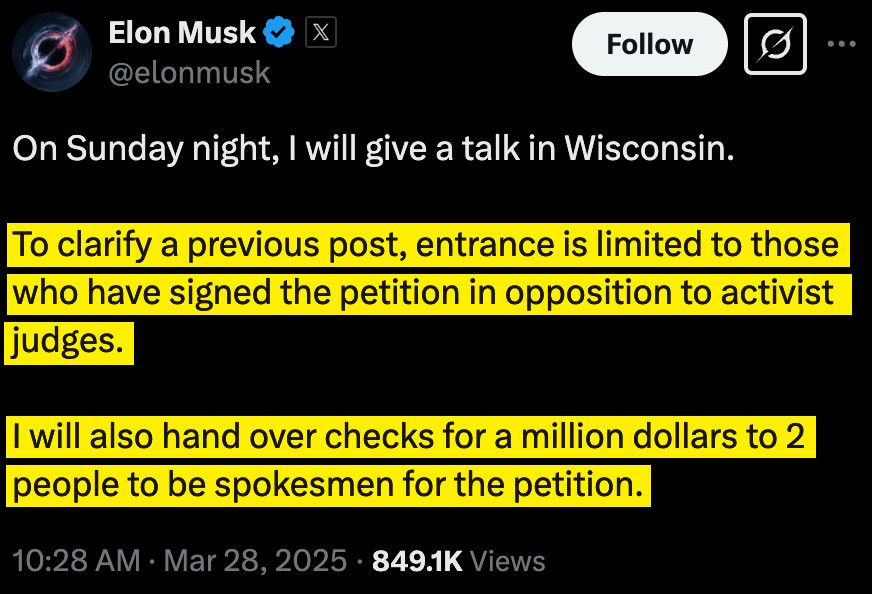Image resolution: width=872 pixels, height=594 pixels.
Task: Click the highlighted 'I will also hand over checks' line
Action: [x=410, y=437]
